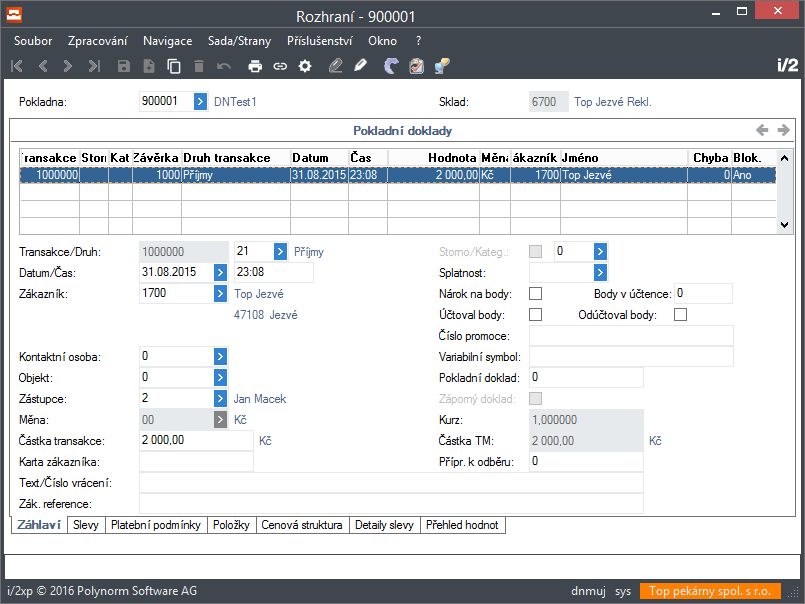The width and height of the screenshot is (805, 604).
Task: Switch to the Platební podmínky tab
Action: 156,525
